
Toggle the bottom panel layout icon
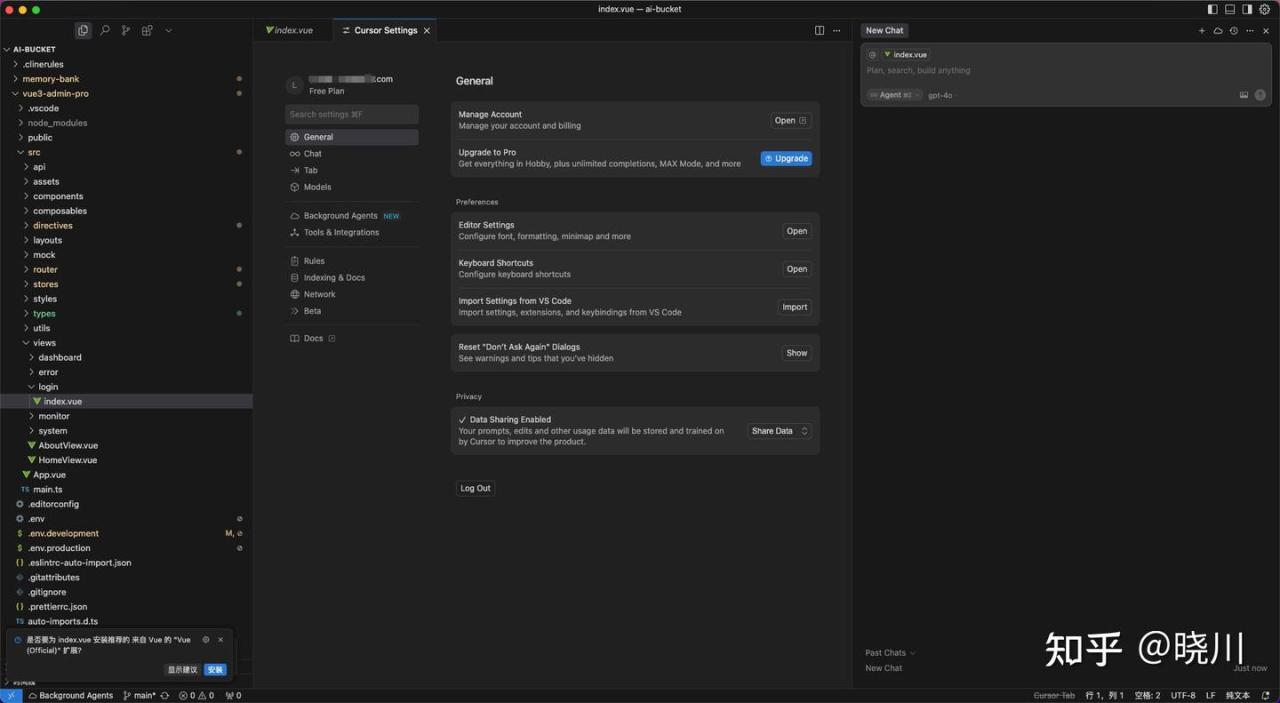point(1230,9)
